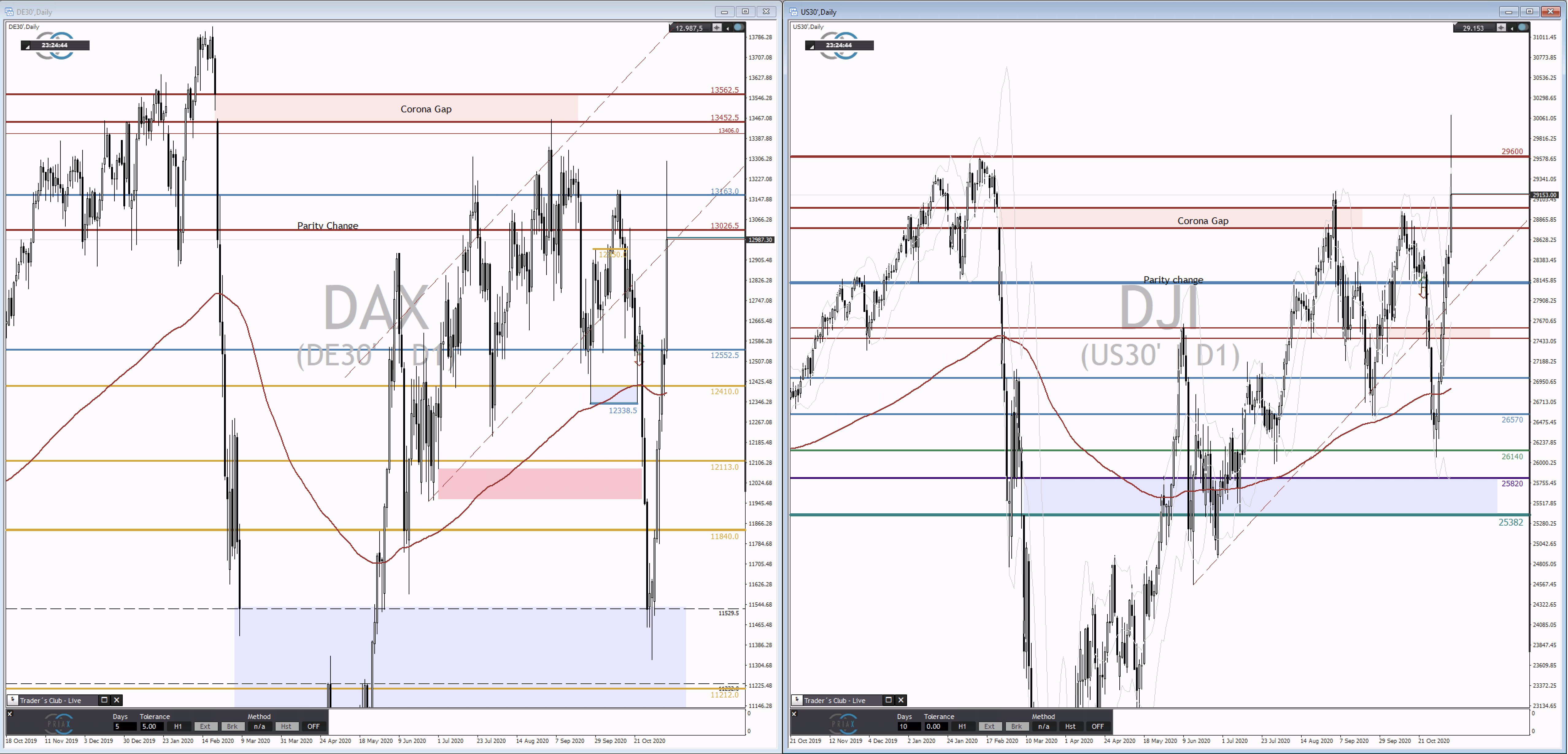Select 13452.5 level label in DAX chart
The width and height of the screenshot is (1568, 754).
724,118
